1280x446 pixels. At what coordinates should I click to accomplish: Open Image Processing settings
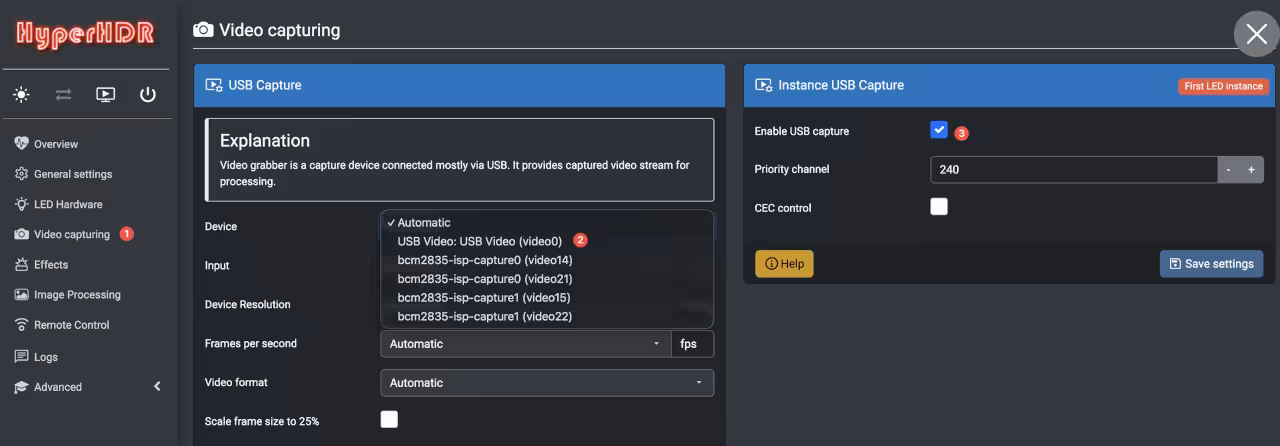(x=77, y=294)
